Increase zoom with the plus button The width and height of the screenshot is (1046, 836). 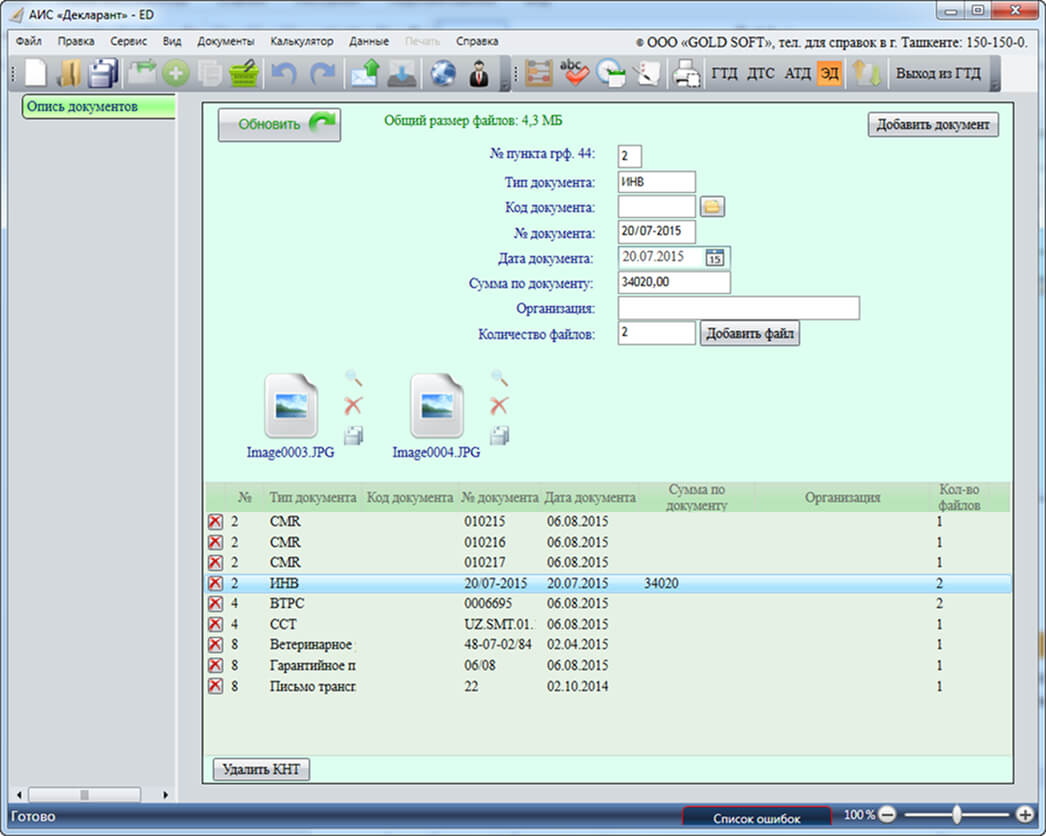(1025, 814)
